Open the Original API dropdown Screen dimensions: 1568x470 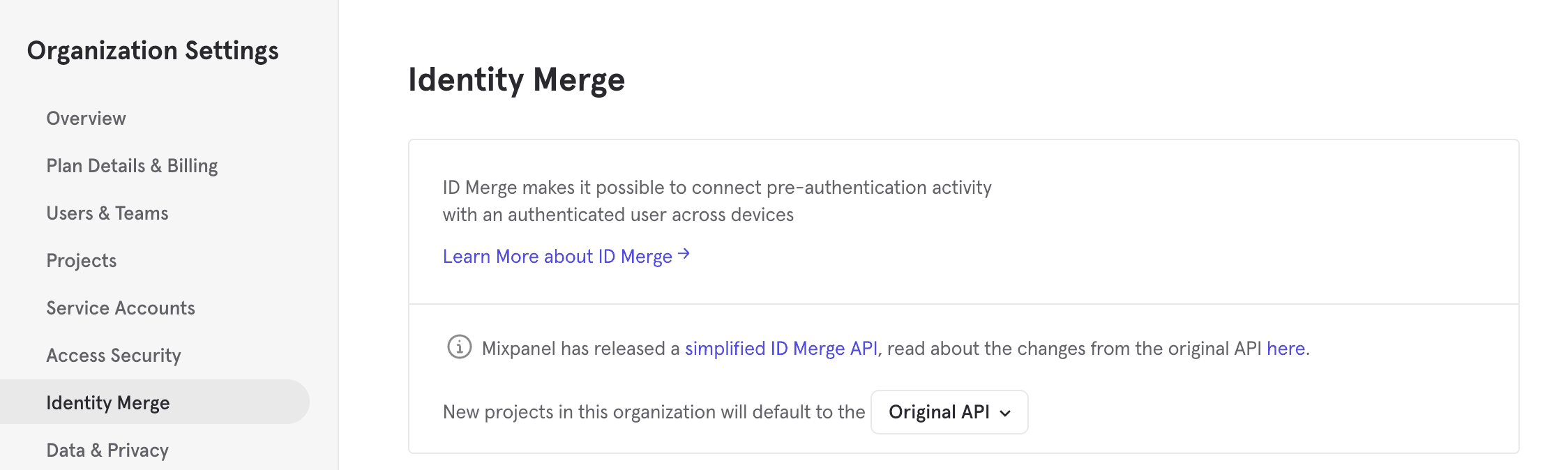(949, 412)
